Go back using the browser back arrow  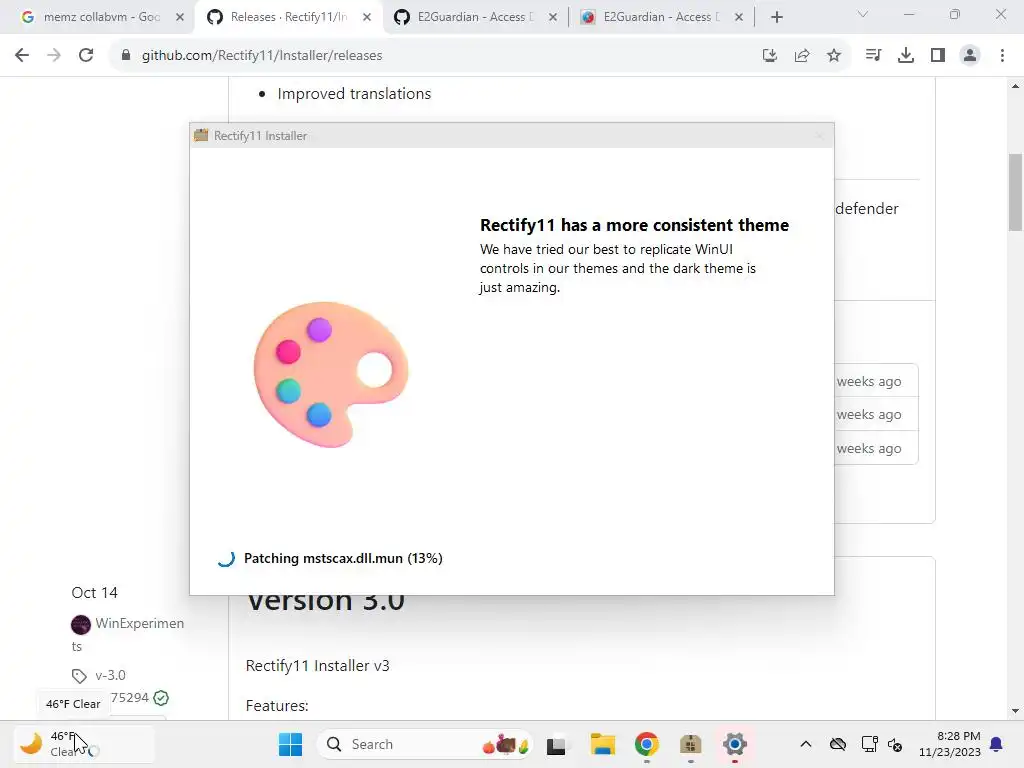pyautogui.click(x=22, y=56)
